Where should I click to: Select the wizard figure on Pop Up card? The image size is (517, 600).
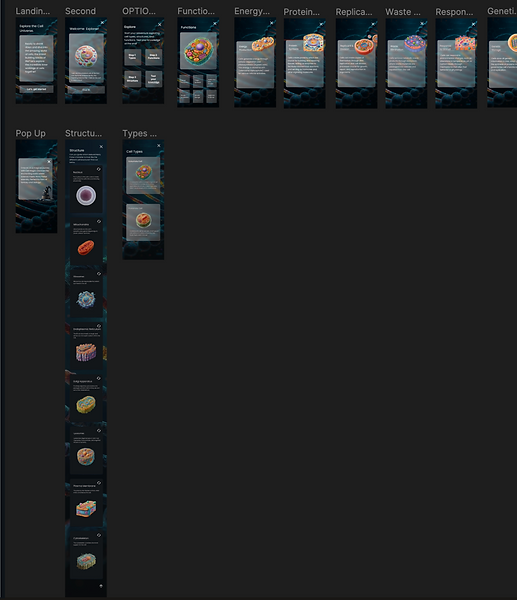click(46, 193)
